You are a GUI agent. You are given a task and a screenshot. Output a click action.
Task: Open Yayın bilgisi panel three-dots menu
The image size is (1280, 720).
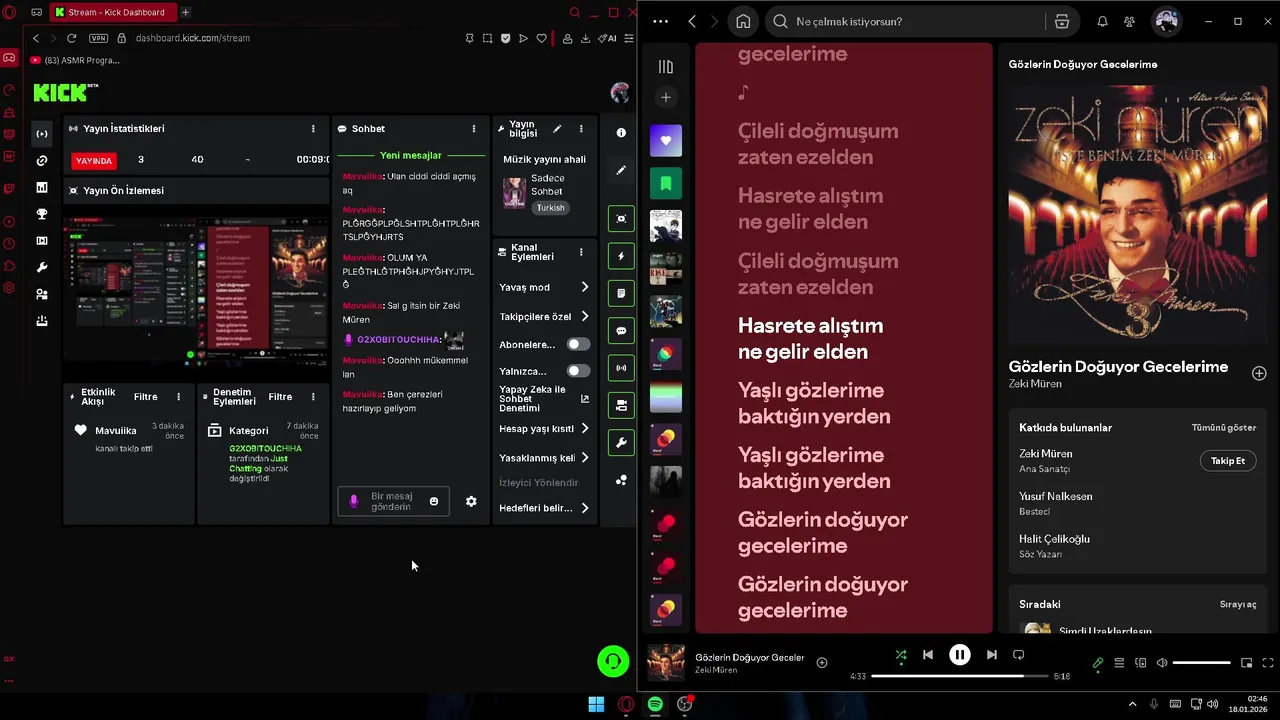pyautogui.click(x=581, y=129)
